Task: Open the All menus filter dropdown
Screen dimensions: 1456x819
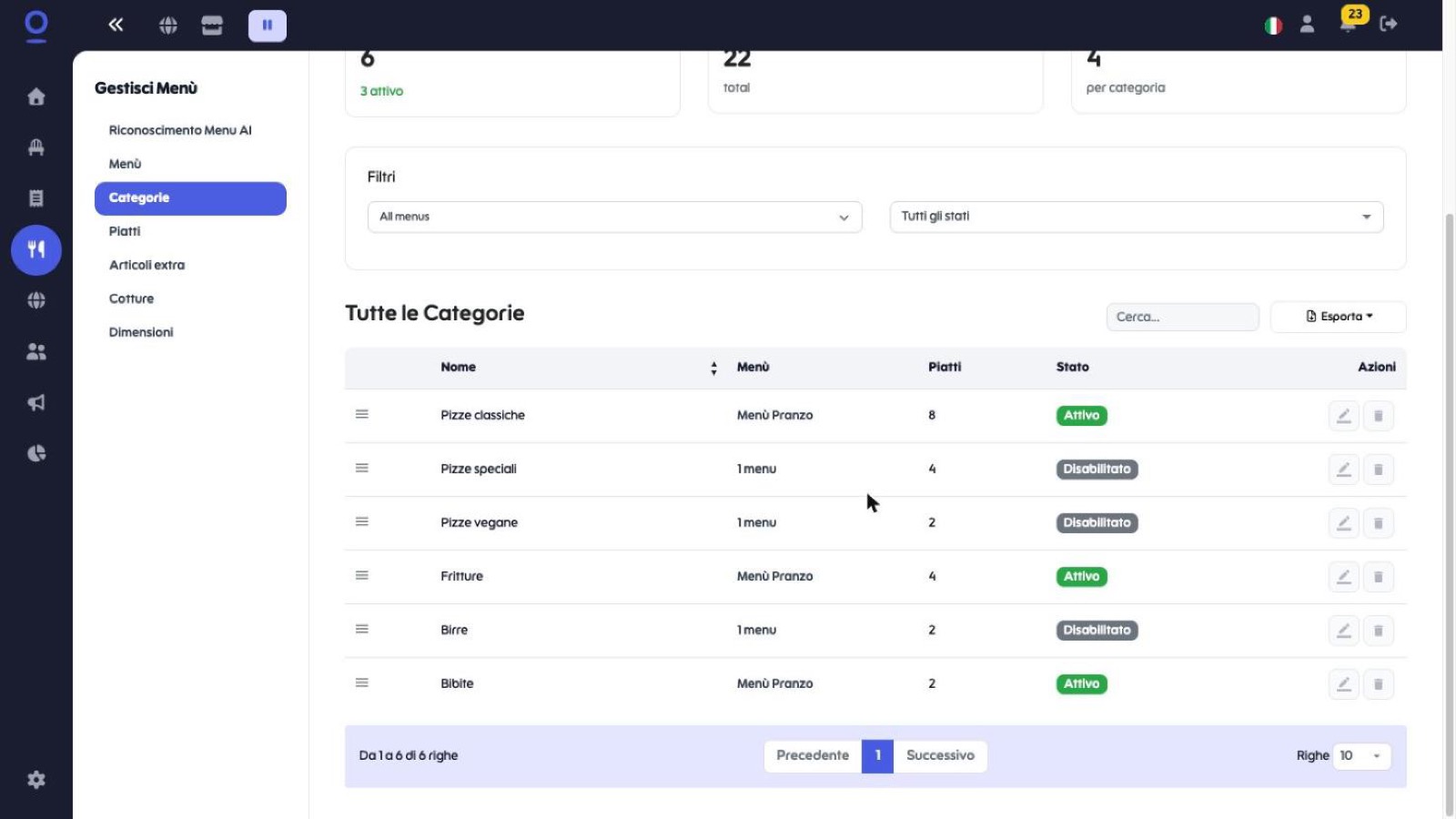Action: click(x=614, y=217)
